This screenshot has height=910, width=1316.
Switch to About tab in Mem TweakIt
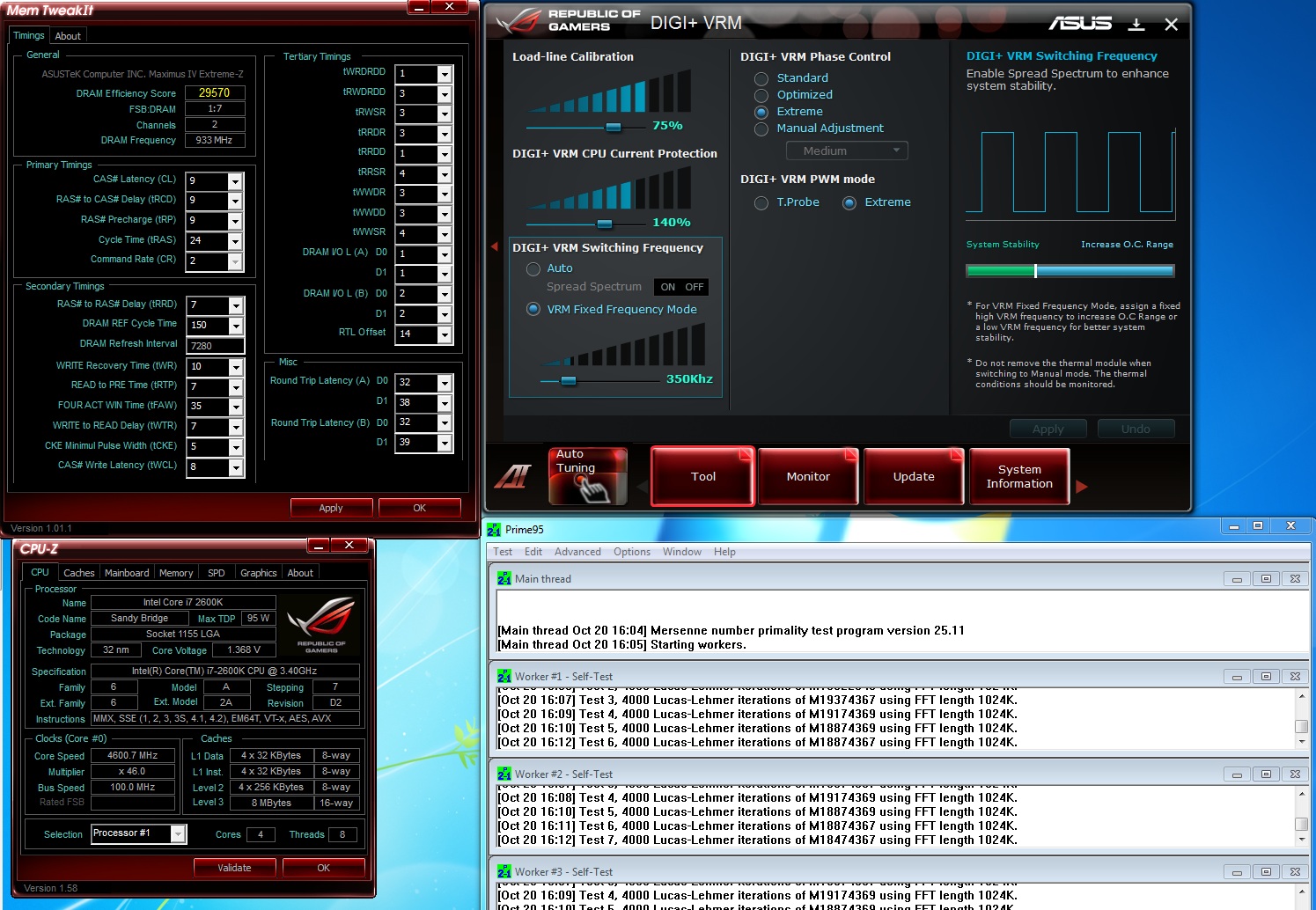[x=68, y=36]
